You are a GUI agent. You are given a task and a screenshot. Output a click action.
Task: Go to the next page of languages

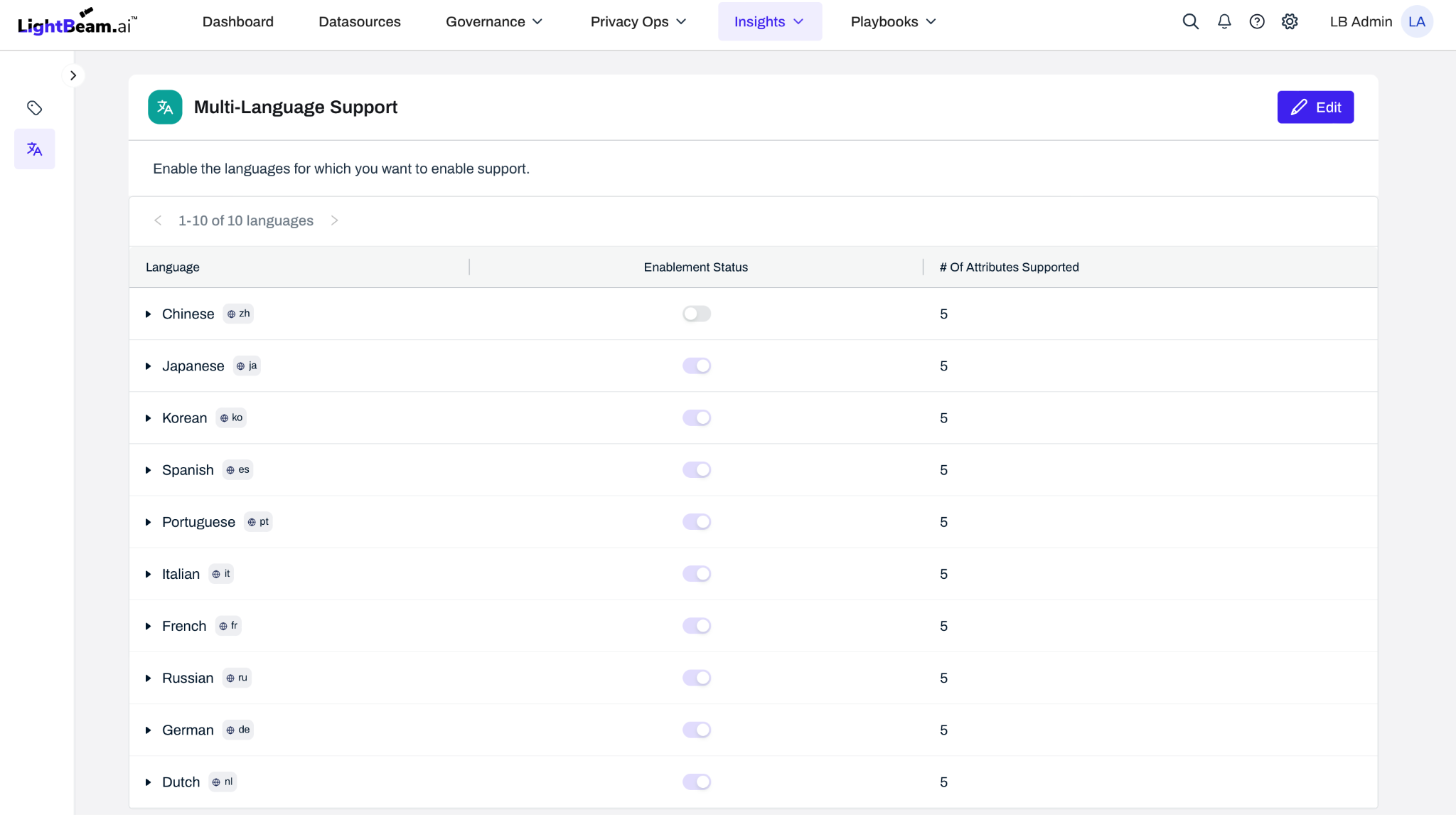point(334,220)
